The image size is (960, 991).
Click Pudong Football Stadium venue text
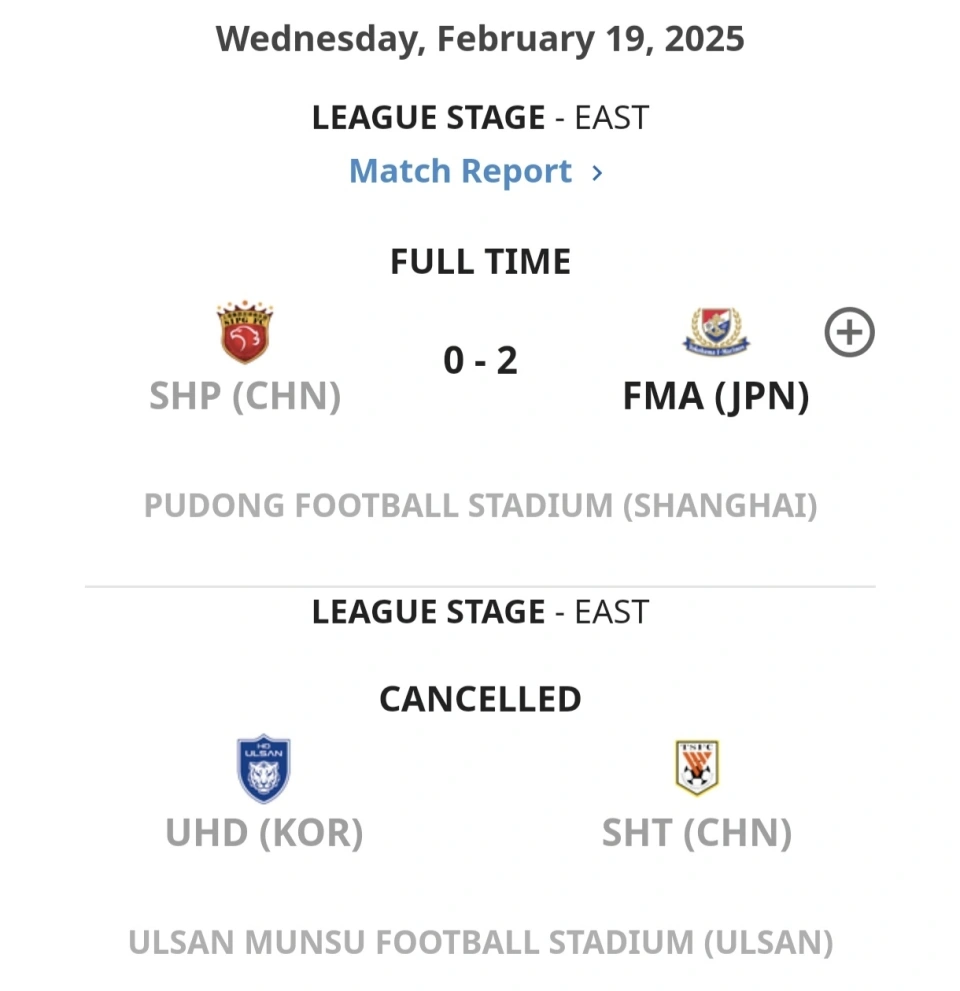pyautogui.click(x=480, y=506)
